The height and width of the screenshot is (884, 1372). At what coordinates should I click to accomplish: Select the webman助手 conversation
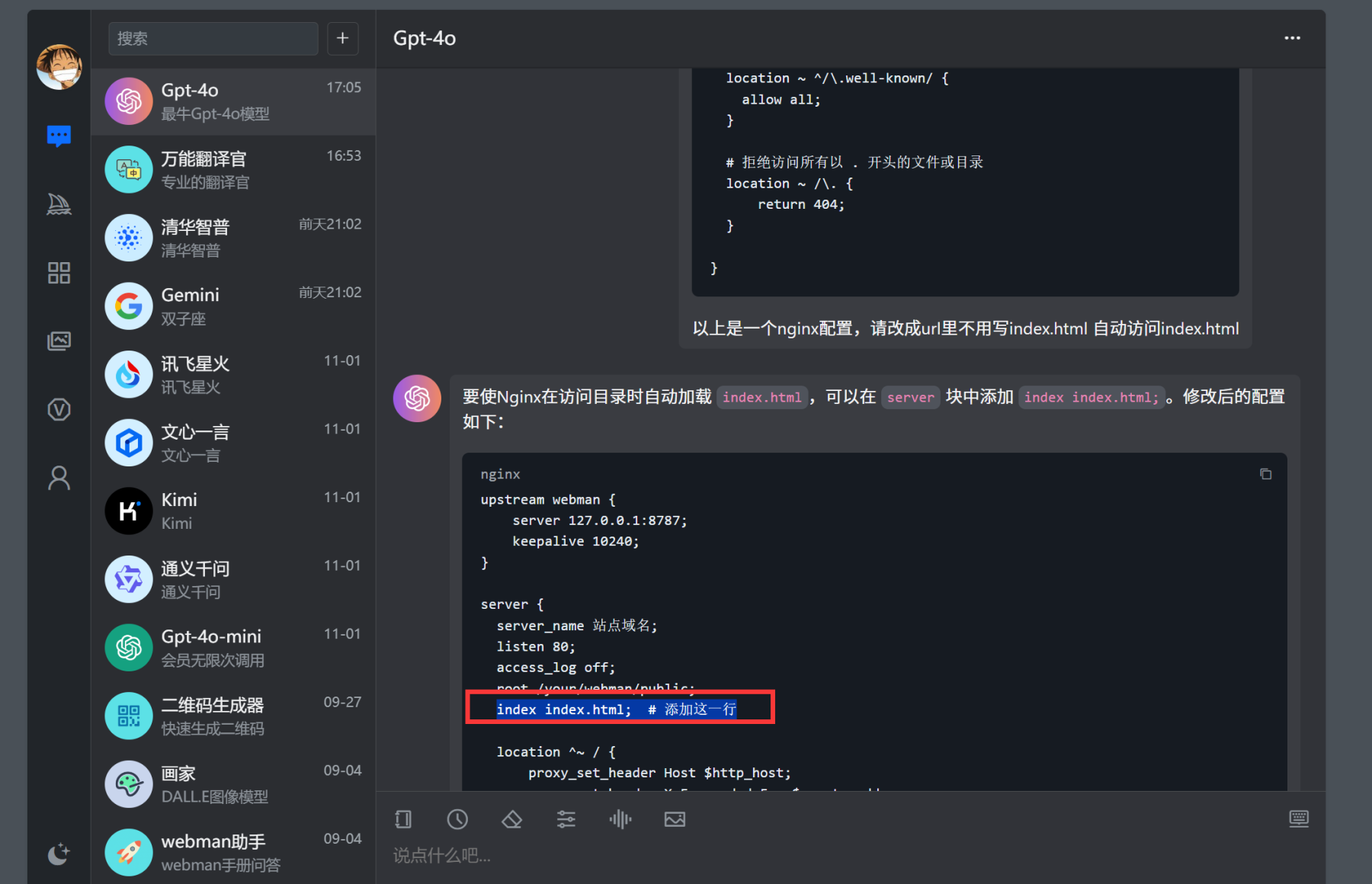(233, 852)
